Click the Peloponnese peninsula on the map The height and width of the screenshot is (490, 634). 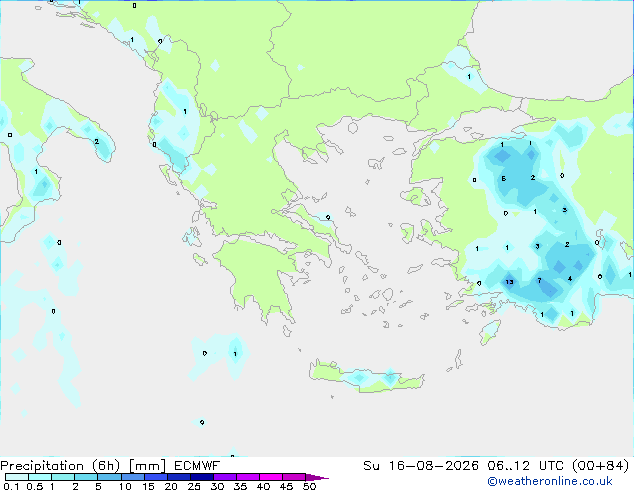coord(259,275)
